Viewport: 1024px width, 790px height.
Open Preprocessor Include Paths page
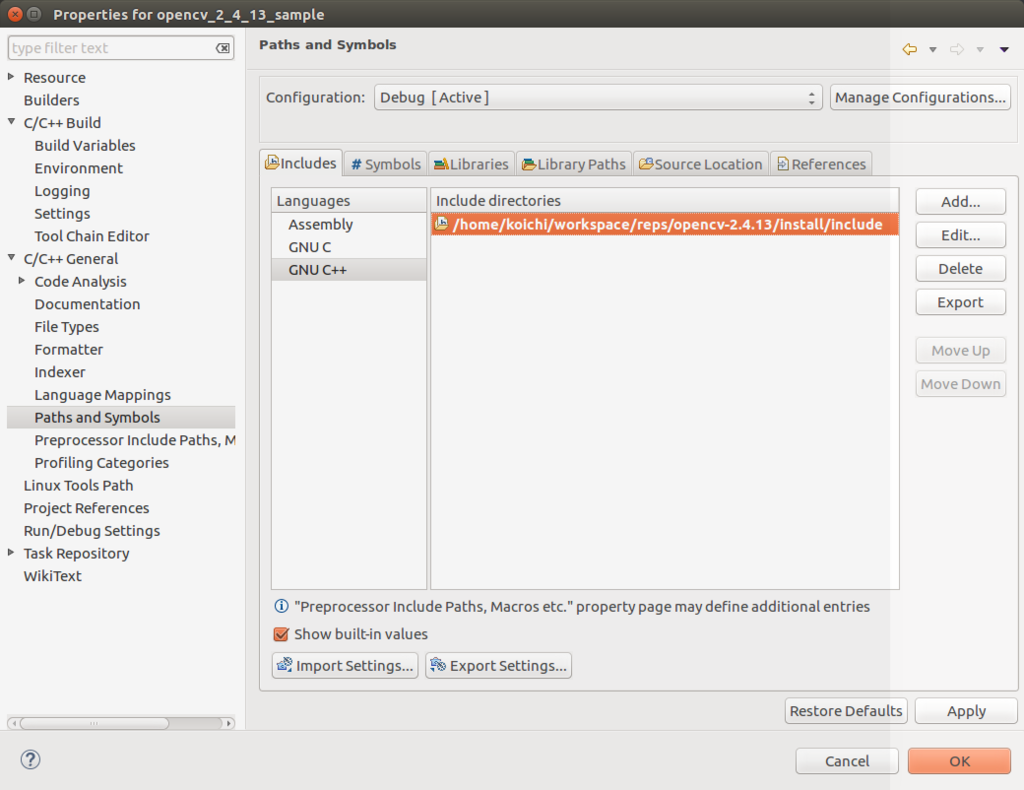pos(135,440)
